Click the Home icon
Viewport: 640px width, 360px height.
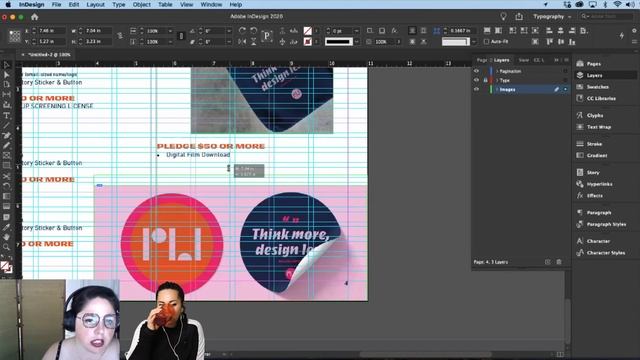point(34,17)
